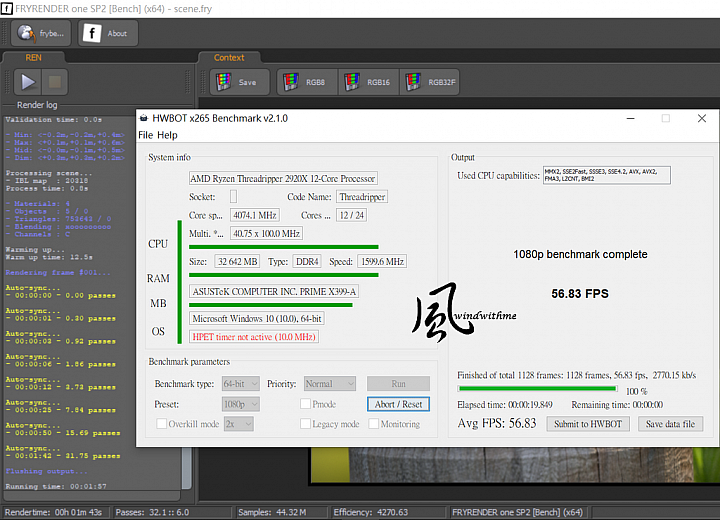Click the Passes status bar entry
720x520 pixels.
[152, 512]
